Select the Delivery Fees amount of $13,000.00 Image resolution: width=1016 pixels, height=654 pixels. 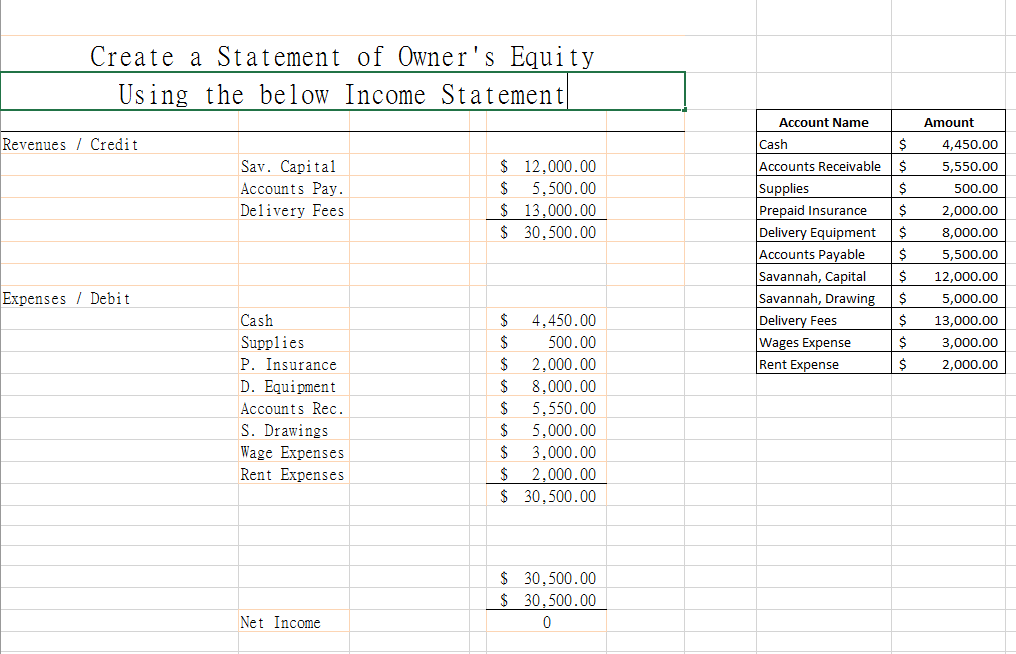(x=546, y=210)
